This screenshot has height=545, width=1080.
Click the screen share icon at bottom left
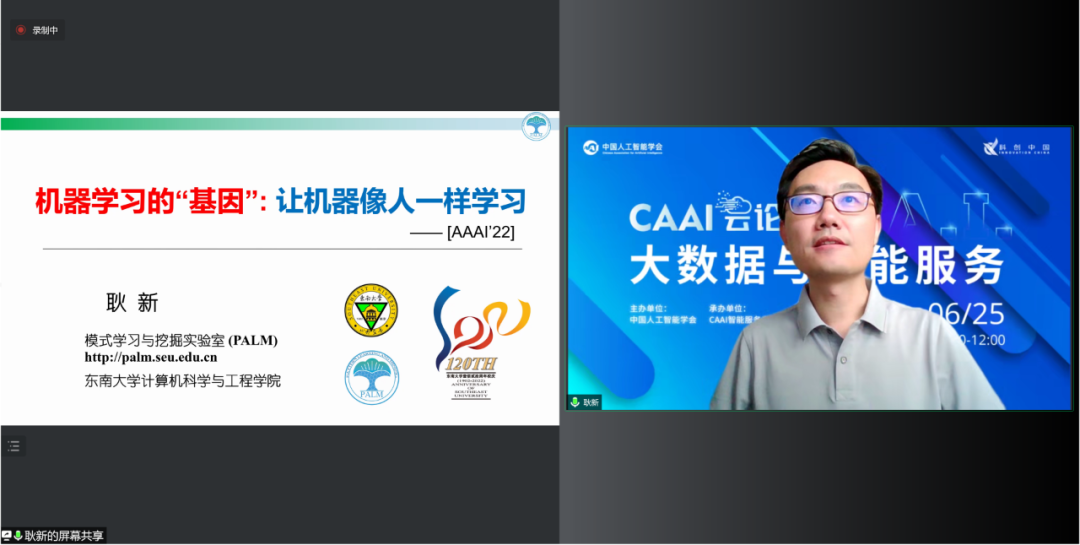coord(6,536)
